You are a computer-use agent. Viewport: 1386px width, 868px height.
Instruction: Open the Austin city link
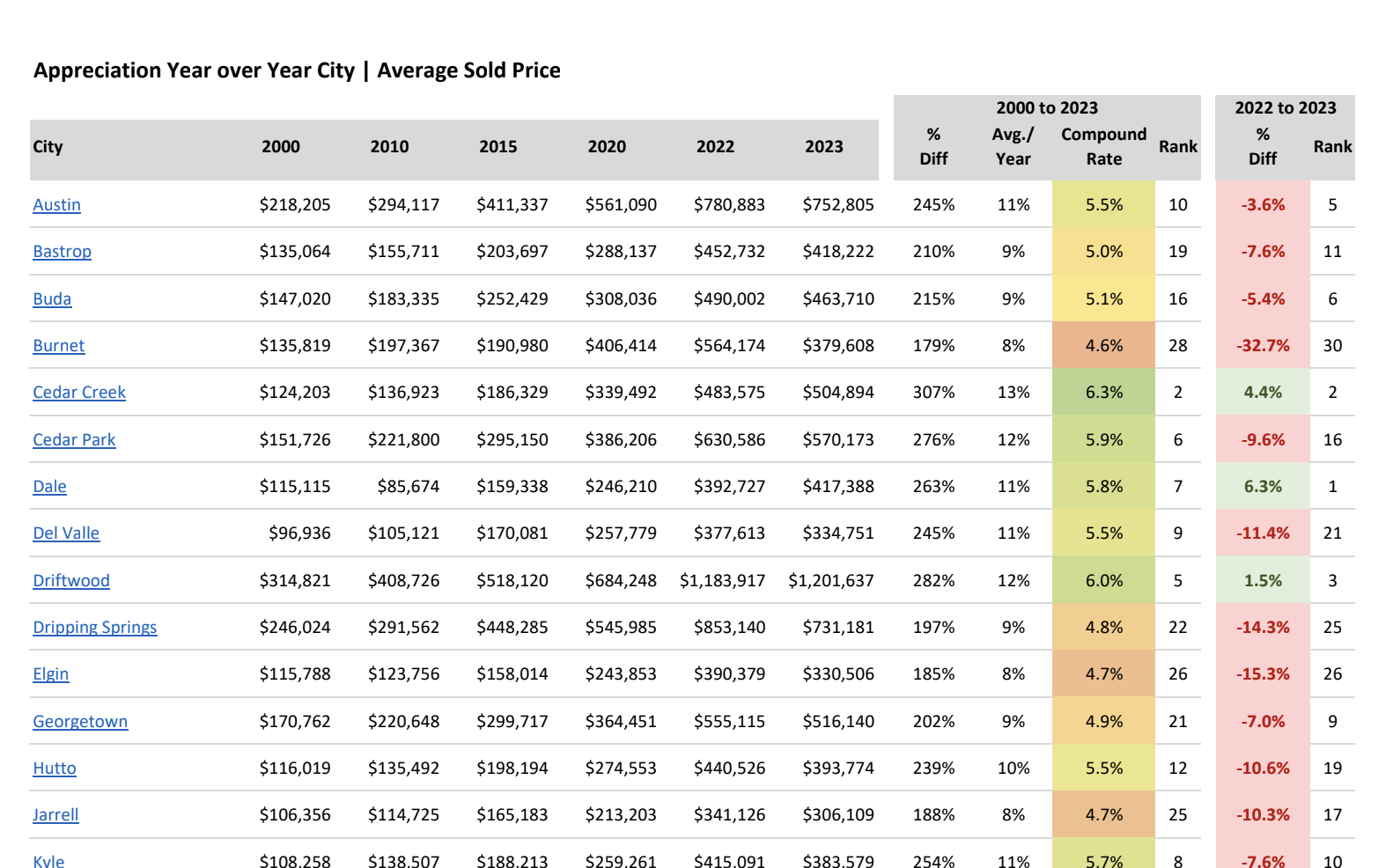coord(56,205)
